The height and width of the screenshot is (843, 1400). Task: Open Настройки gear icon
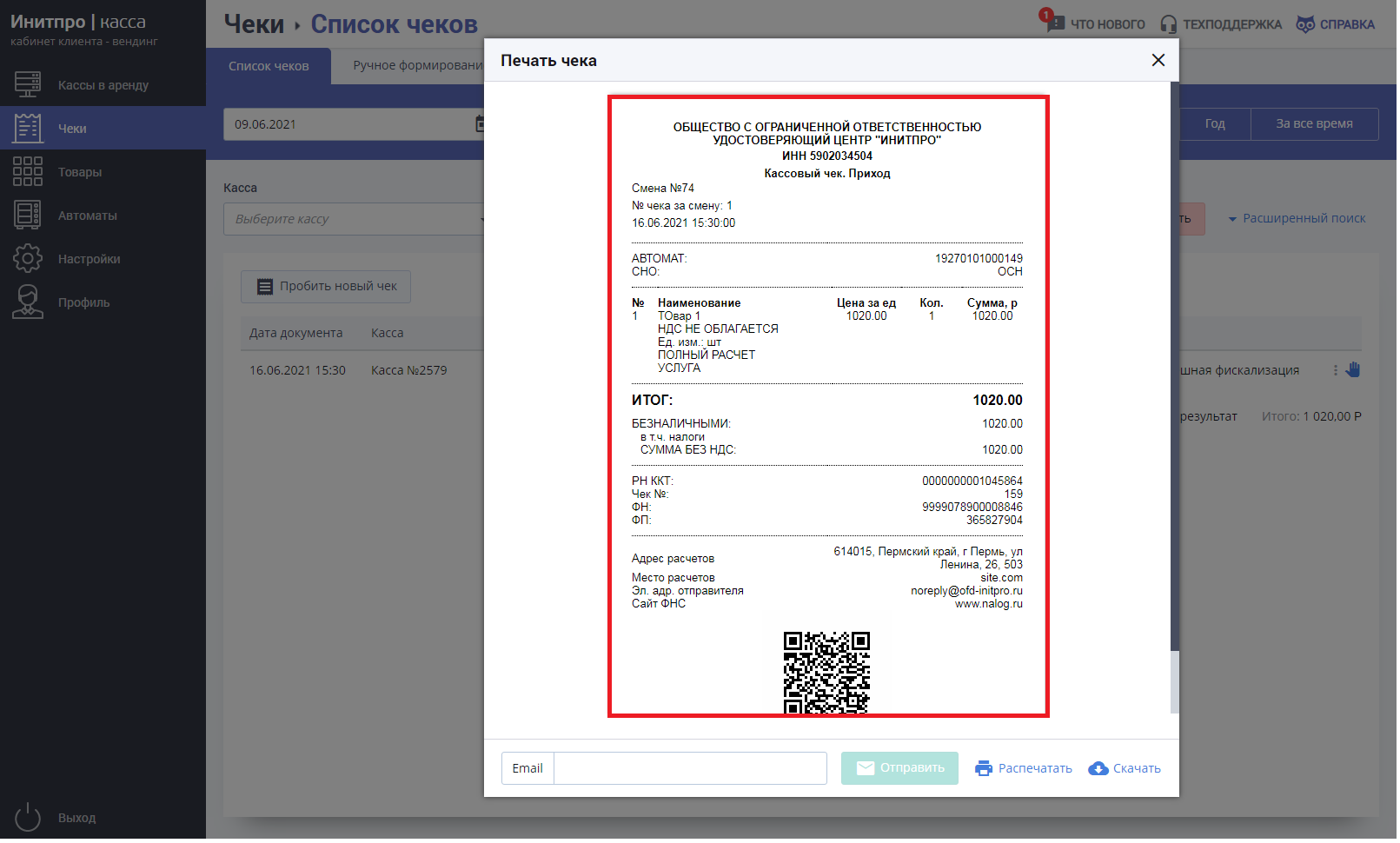[x=28, y=258]
